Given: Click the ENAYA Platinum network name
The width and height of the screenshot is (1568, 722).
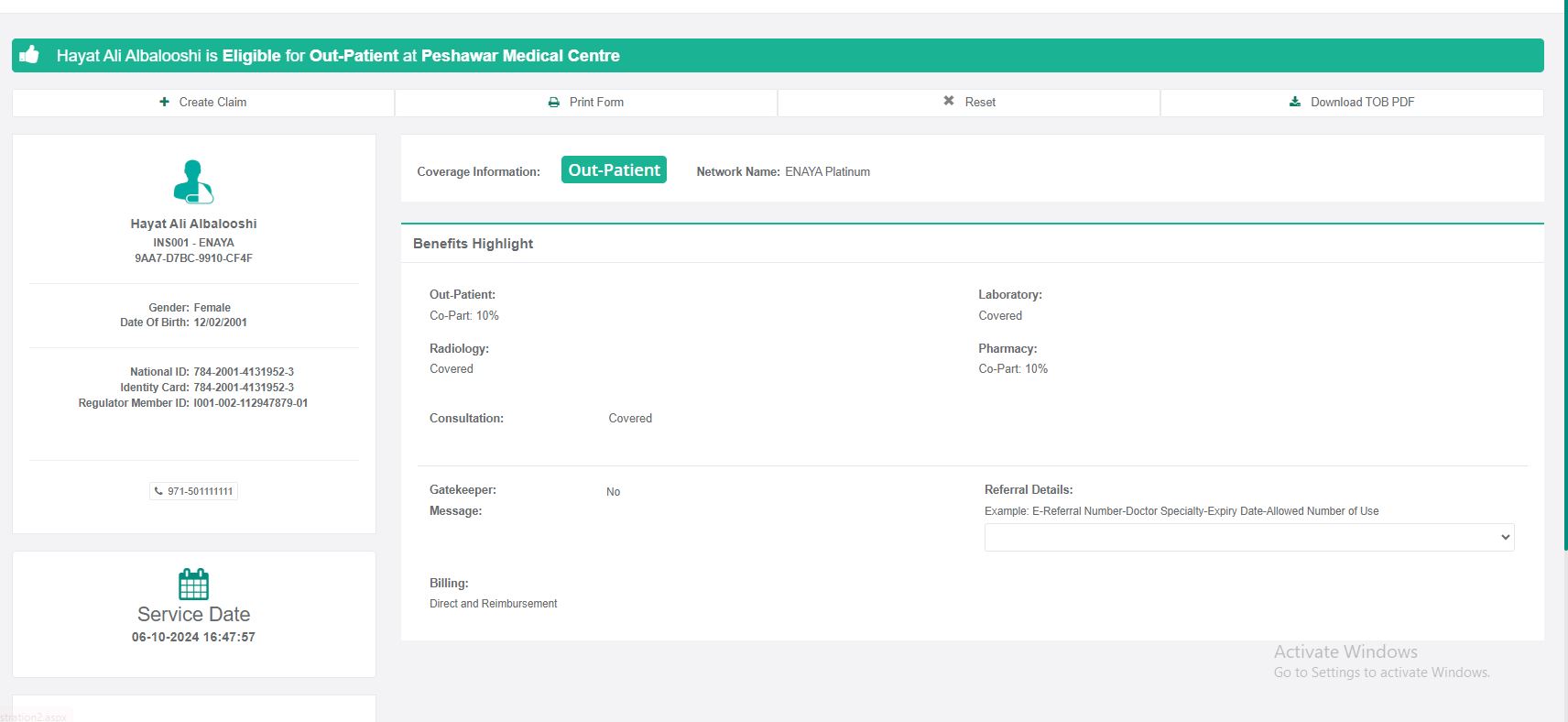Looking at the screenshot, I should (x=827, y=172).
